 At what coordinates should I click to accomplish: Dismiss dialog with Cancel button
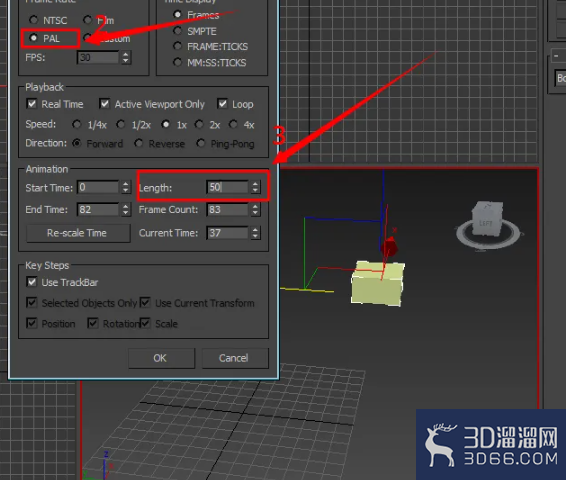235,358
